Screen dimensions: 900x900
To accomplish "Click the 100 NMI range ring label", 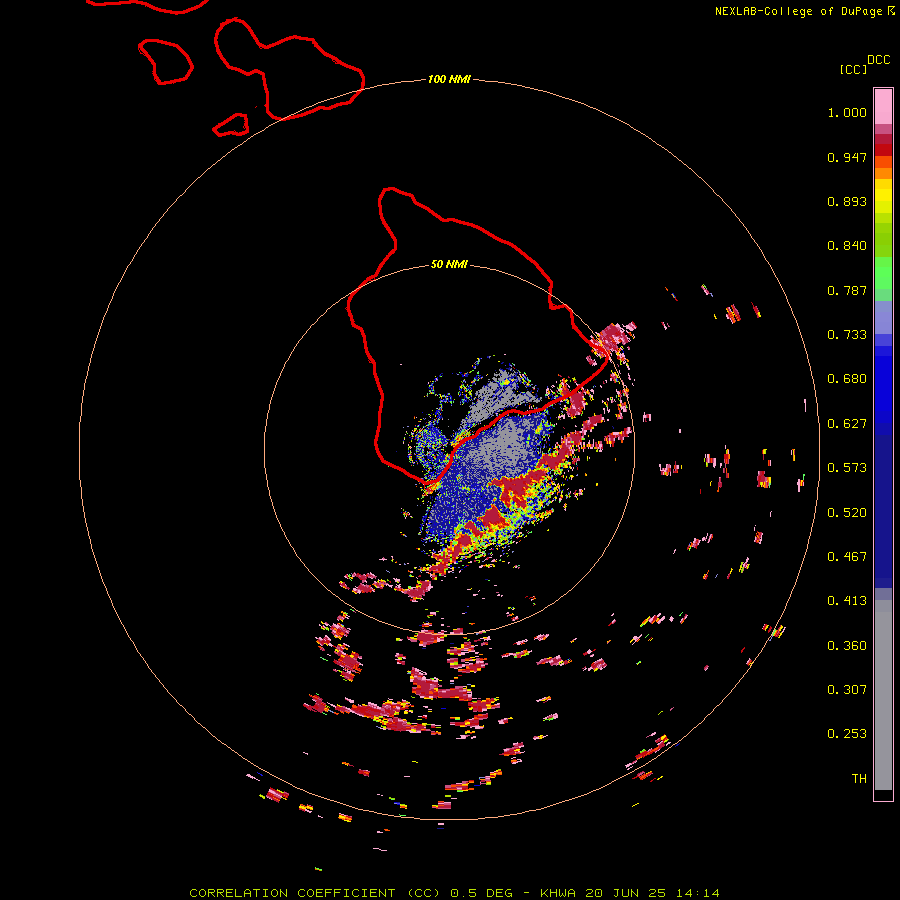I will [449, 79].
